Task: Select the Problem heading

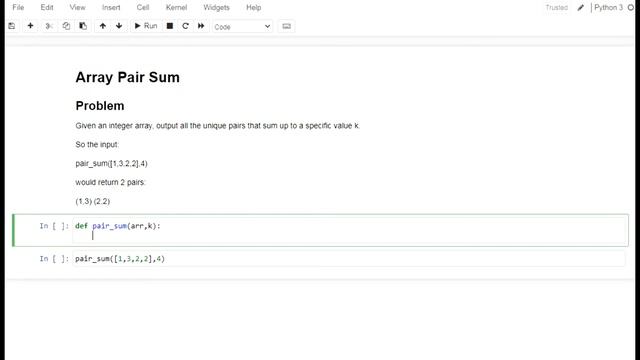Action: [x=100, y=106]
